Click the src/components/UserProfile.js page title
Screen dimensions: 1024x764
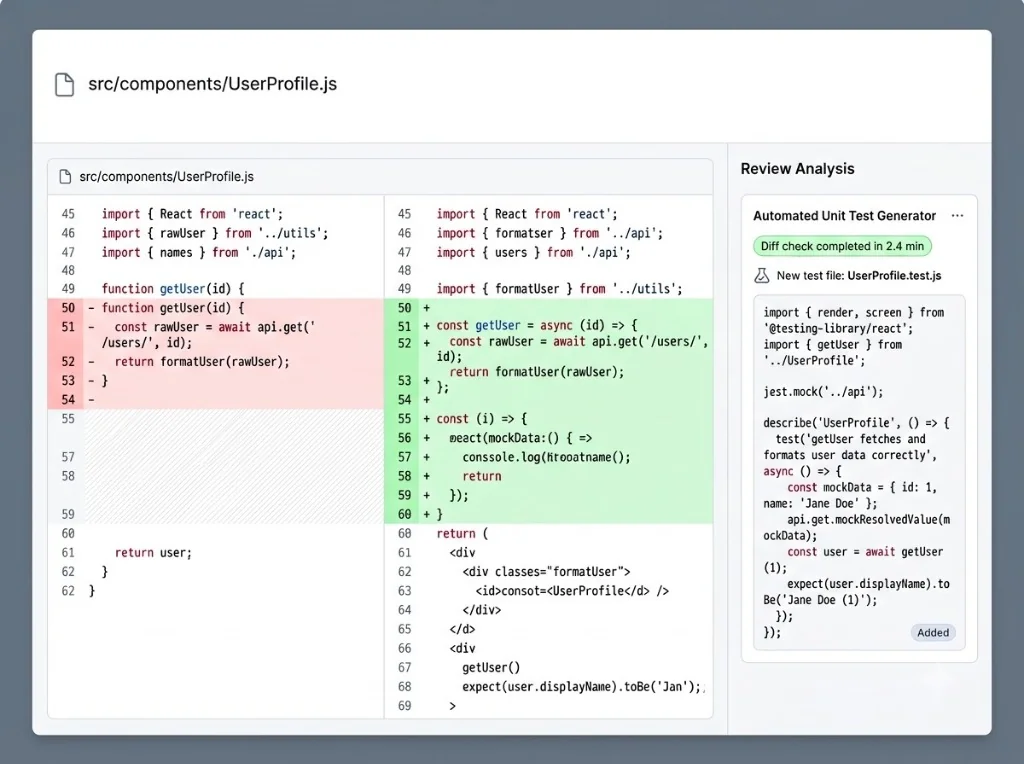(212, 84)
